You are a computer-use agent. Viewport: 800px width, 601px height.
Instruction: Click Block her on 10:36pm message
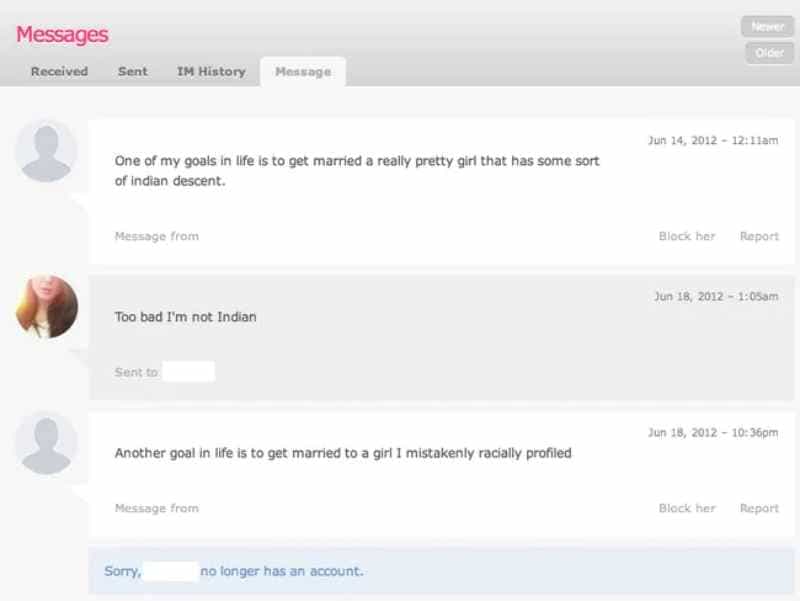(687, 509)
